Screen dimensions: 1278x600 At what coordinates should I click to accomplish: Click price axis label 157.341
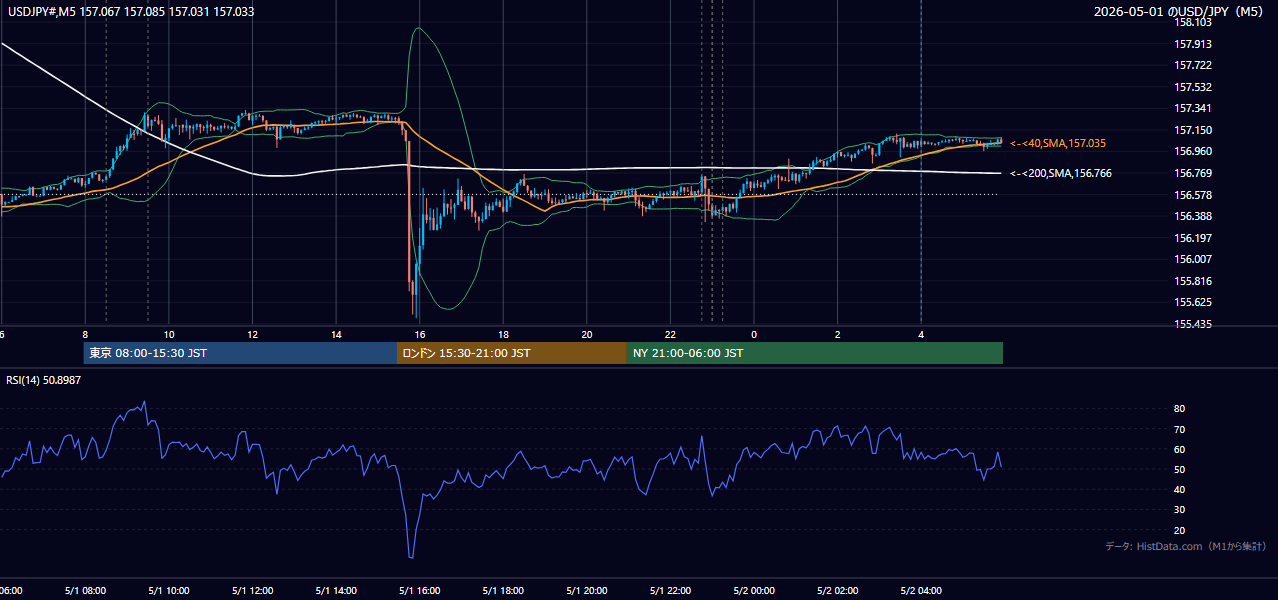coord(1193,109)
